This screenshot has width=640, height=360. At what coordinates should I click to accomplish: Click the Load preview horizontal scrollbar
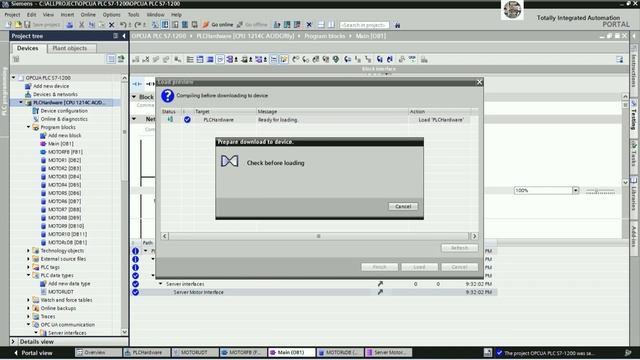(319, 236)
